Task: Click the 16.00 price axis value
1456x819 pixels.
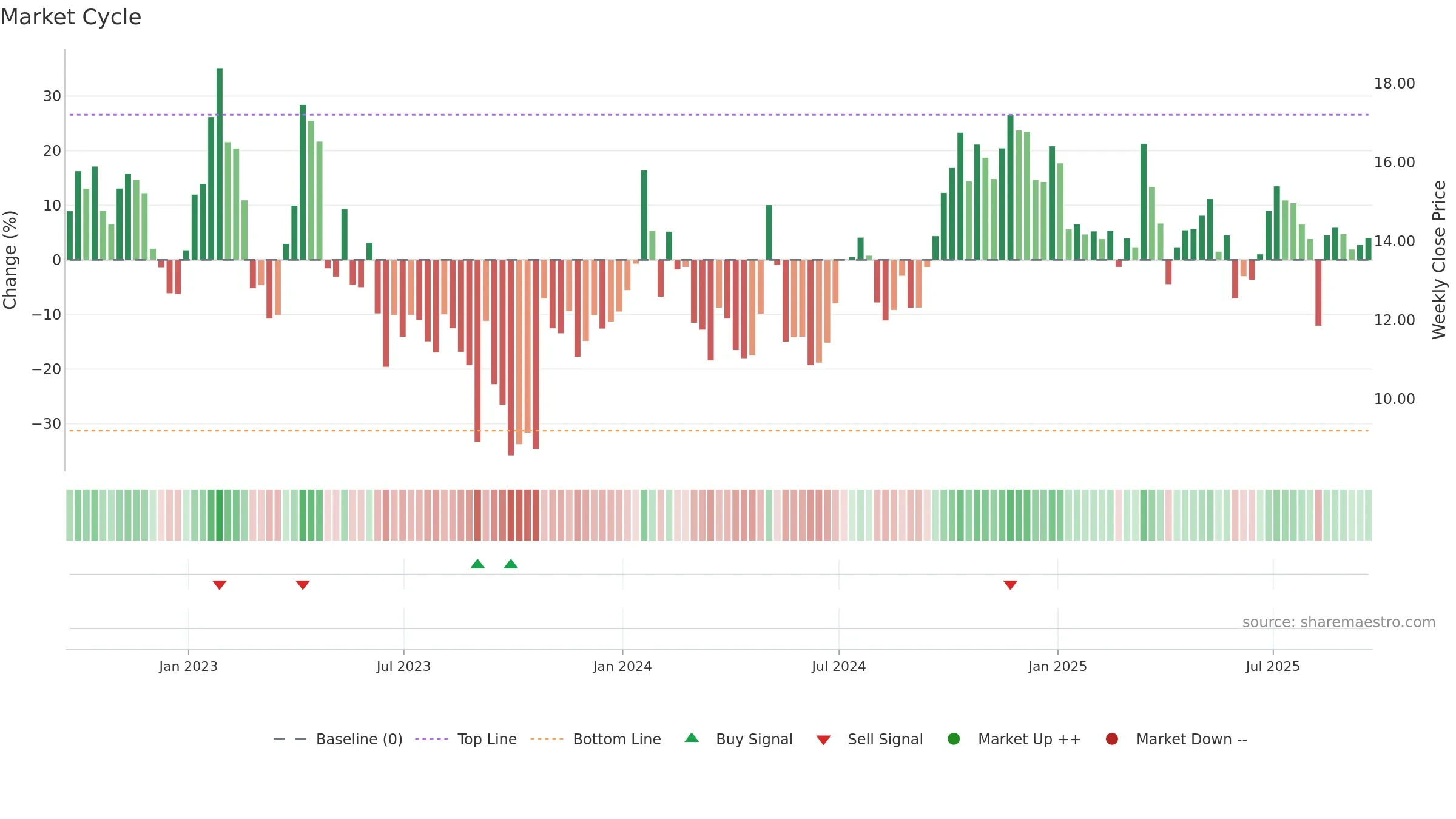Action: click(1394, 163)
